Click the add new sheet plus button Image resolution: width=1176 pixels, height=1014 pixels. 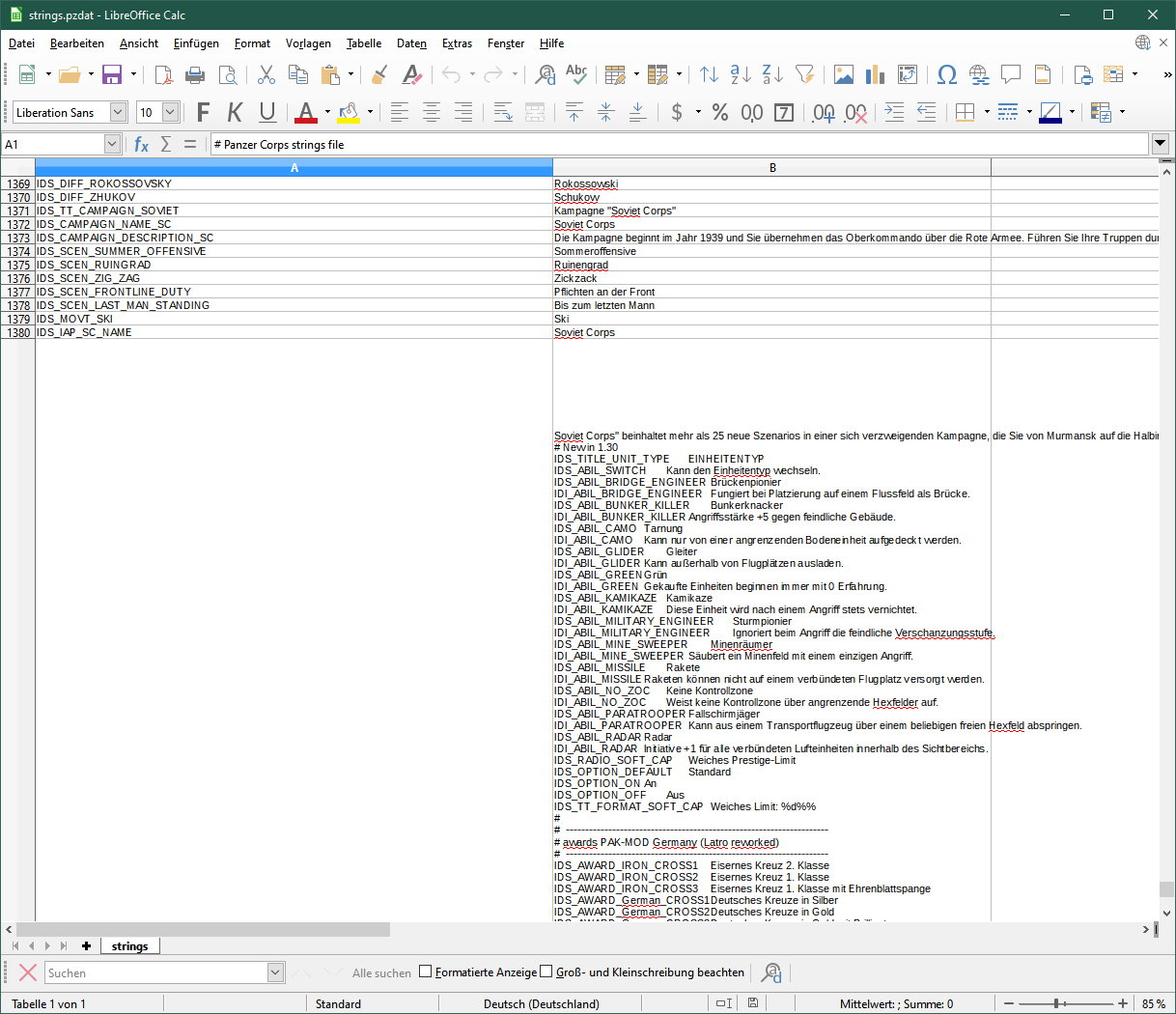(x=86, y=946)
